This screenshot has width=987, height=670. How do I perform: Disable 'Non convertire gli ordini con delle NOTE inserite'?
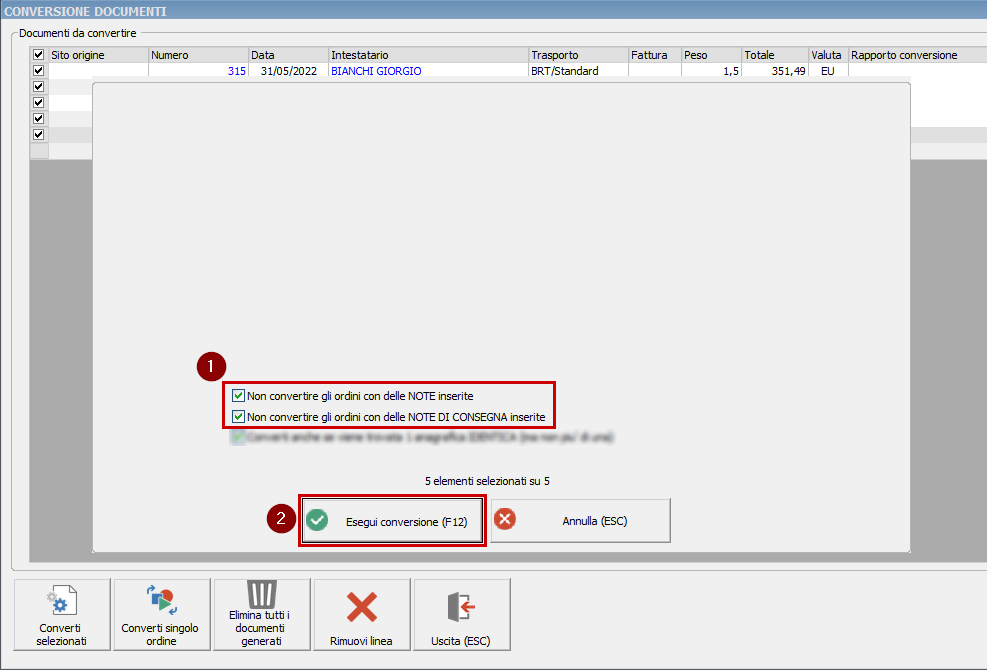pos(238,396)
